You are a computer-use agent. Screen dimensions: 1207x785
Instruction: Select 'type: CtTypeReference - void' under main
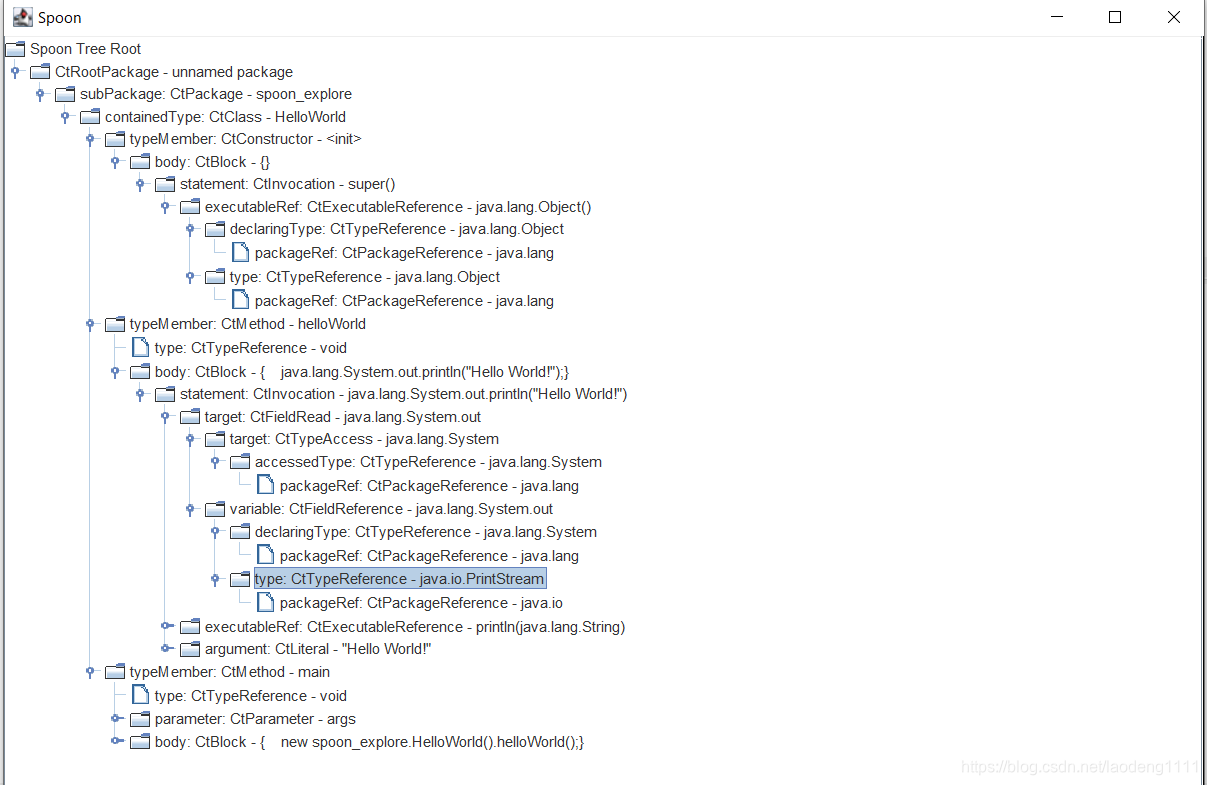(251, 696)
